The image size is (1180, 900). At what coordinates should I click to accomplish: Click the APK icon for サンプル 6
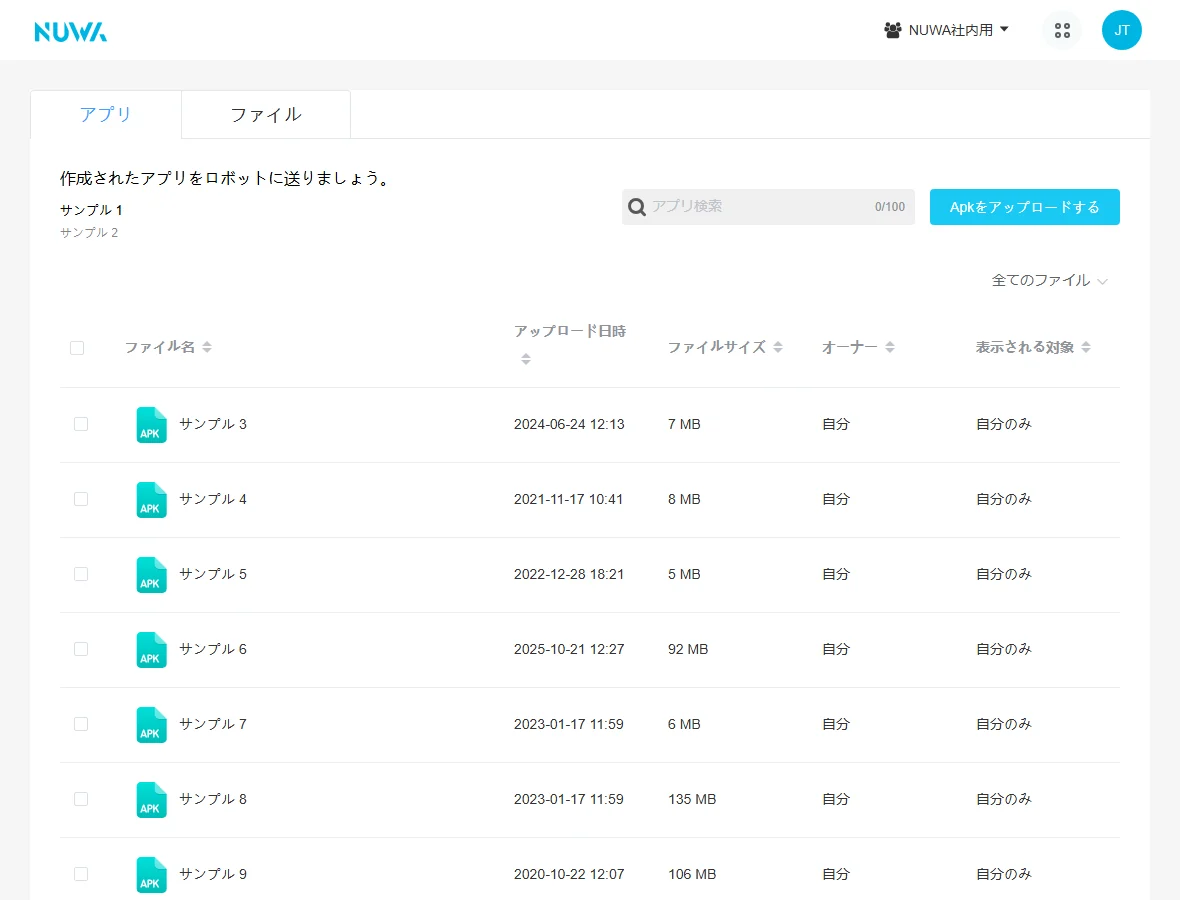(151, 650)
